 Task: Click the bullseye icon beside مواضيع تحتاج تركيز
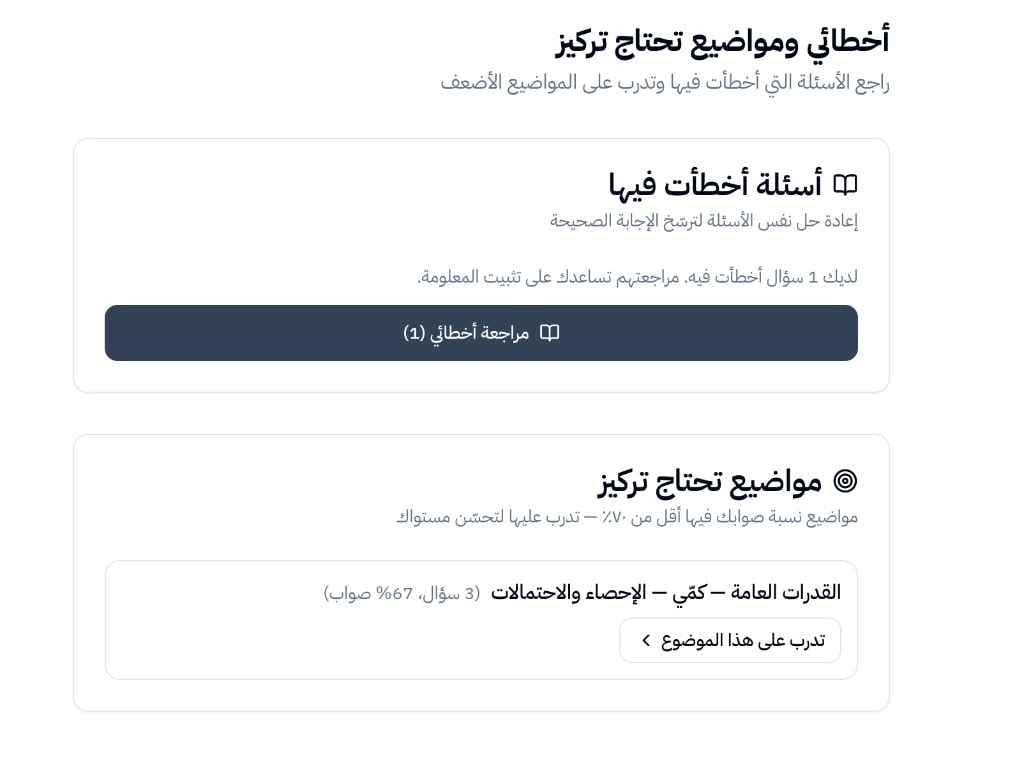click(846, 481)
